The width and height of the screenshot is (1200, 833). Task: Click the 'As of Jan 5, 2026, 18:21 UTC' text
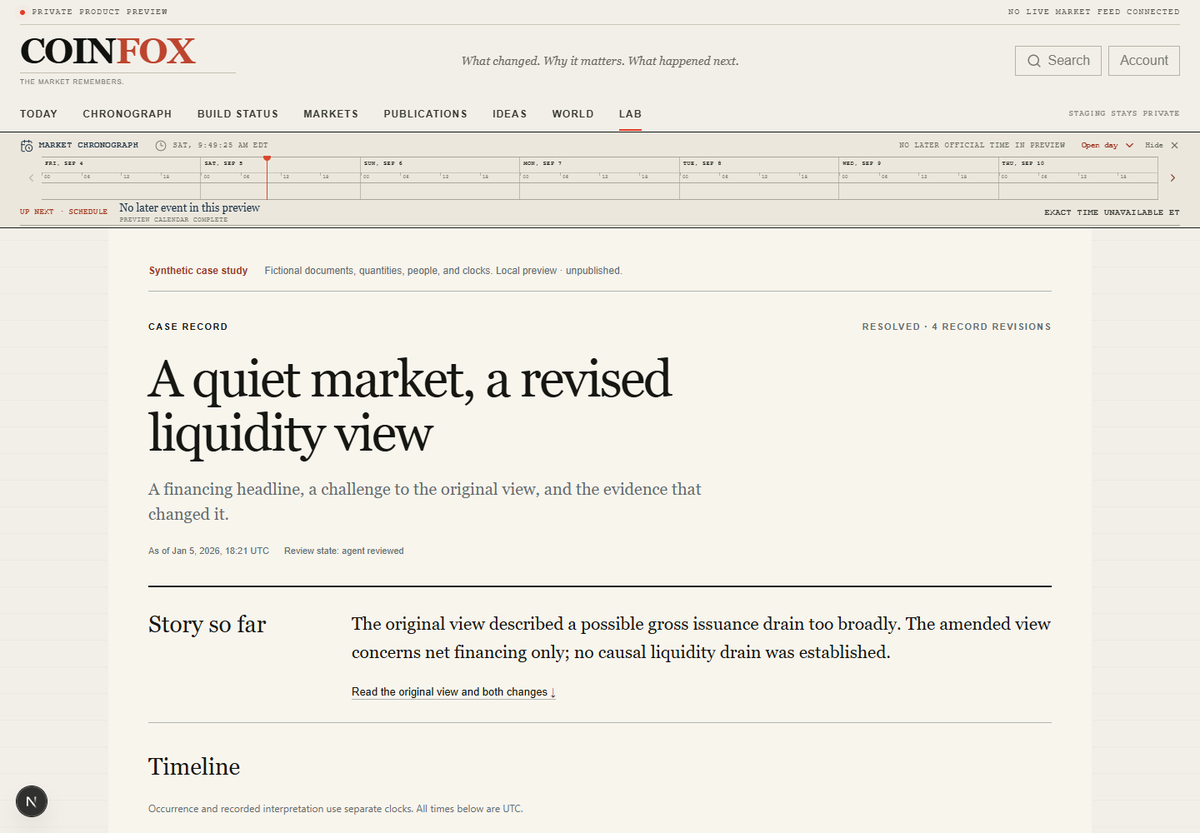click(208, 551)
